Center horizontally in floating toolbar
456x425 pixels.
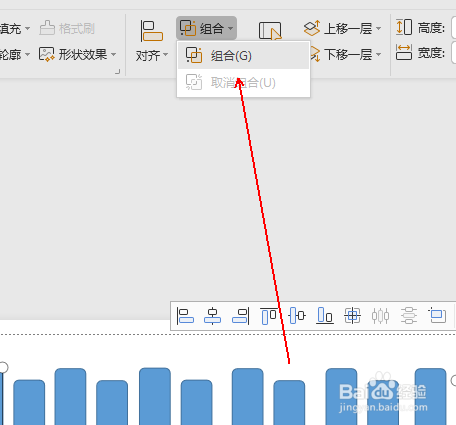tap(212, 316)
